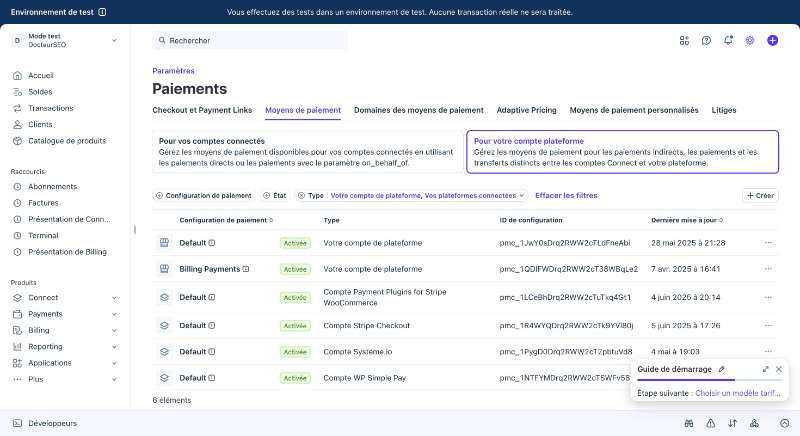Expand the Guide de démarrage panel
Viewport: 800px width, 436px height.
(765, 369)
